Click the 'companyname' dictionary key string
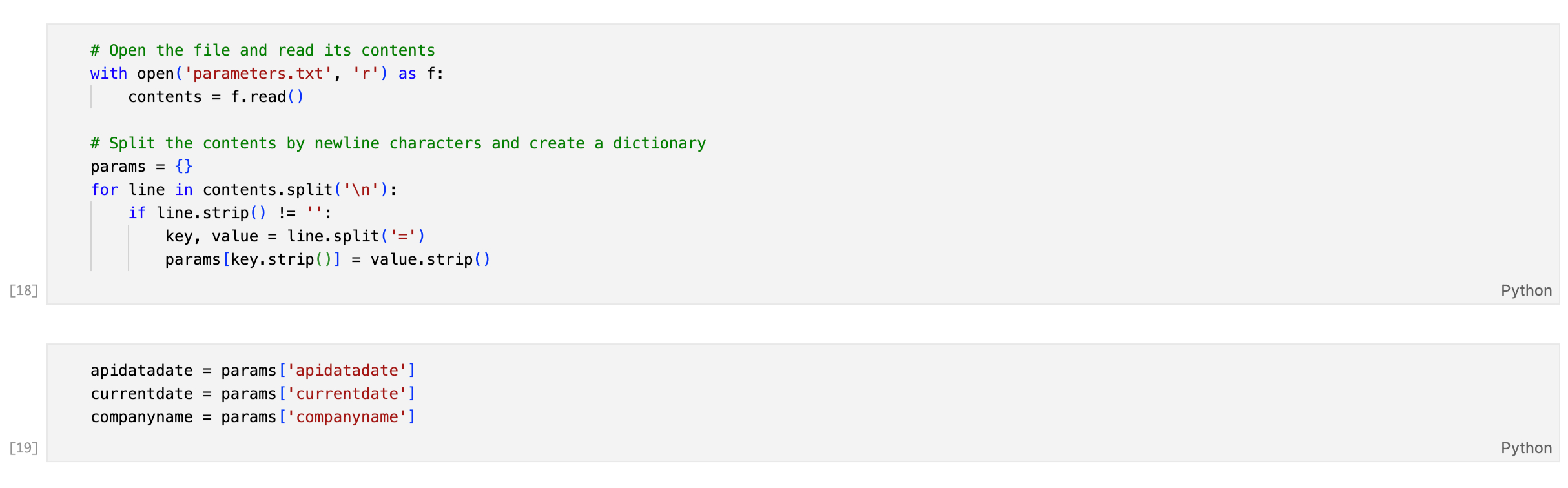Screen dimensions: 1568x488 [347, 417]
